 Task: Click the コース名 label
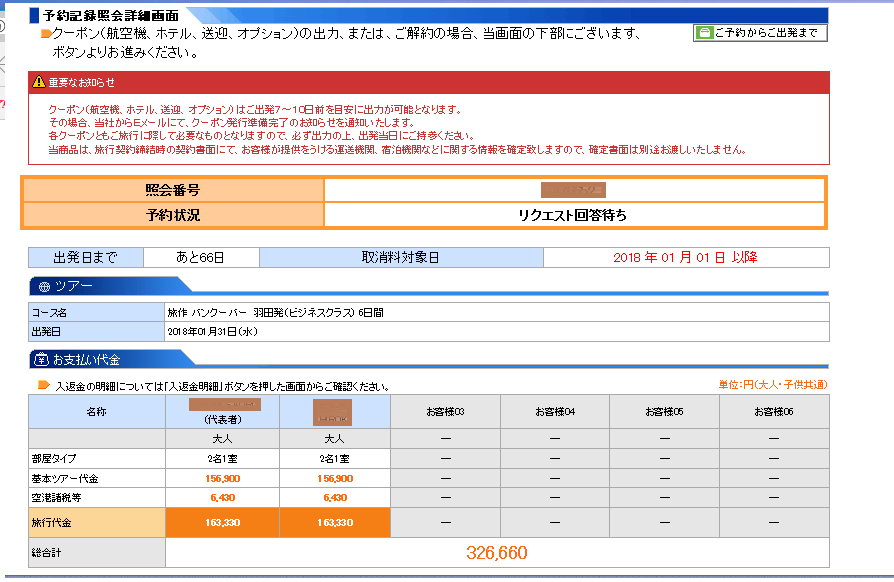click(x=49, y=312)
